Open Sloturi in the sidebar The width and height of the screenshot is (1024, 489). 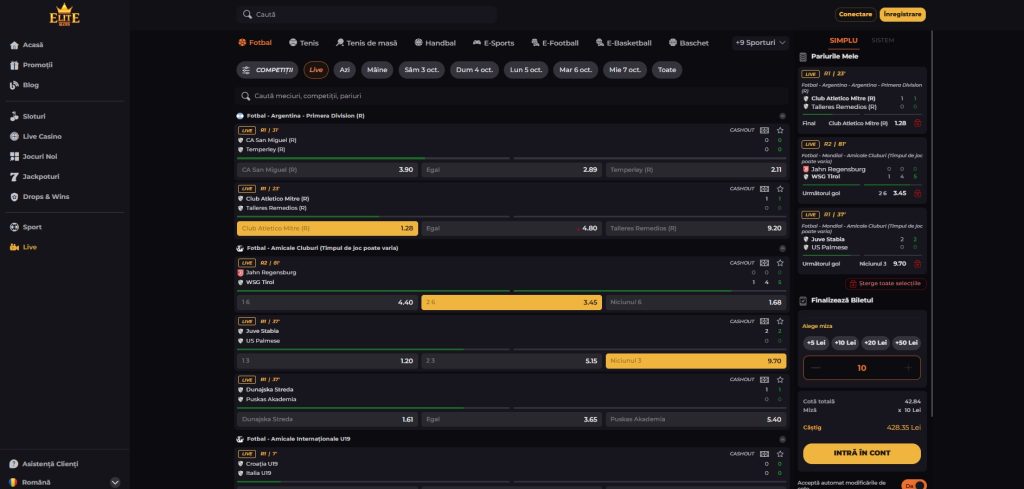tap(34, 116)
